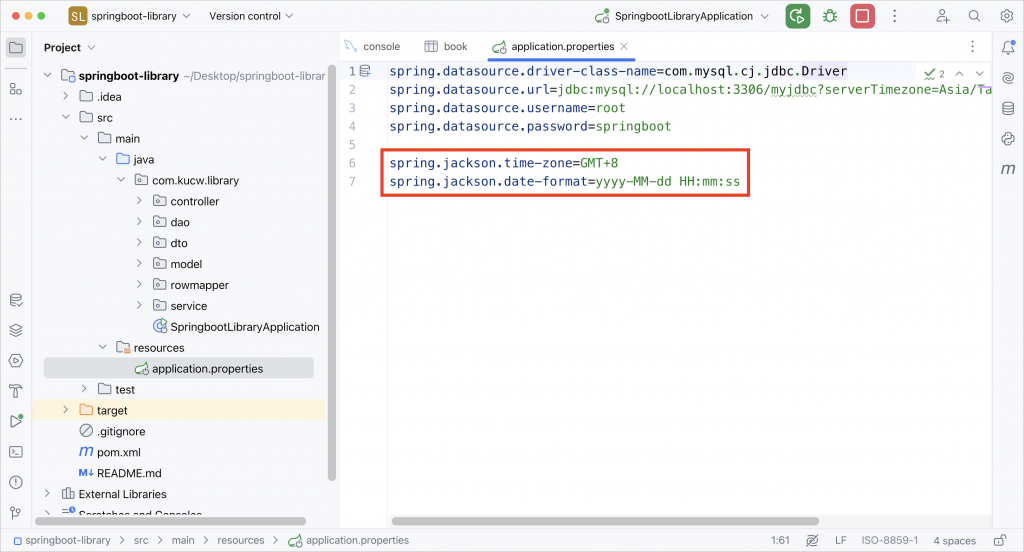Click the editor horizontal scrollbar
Screen dimensions: 1024x552
point(605,521)
